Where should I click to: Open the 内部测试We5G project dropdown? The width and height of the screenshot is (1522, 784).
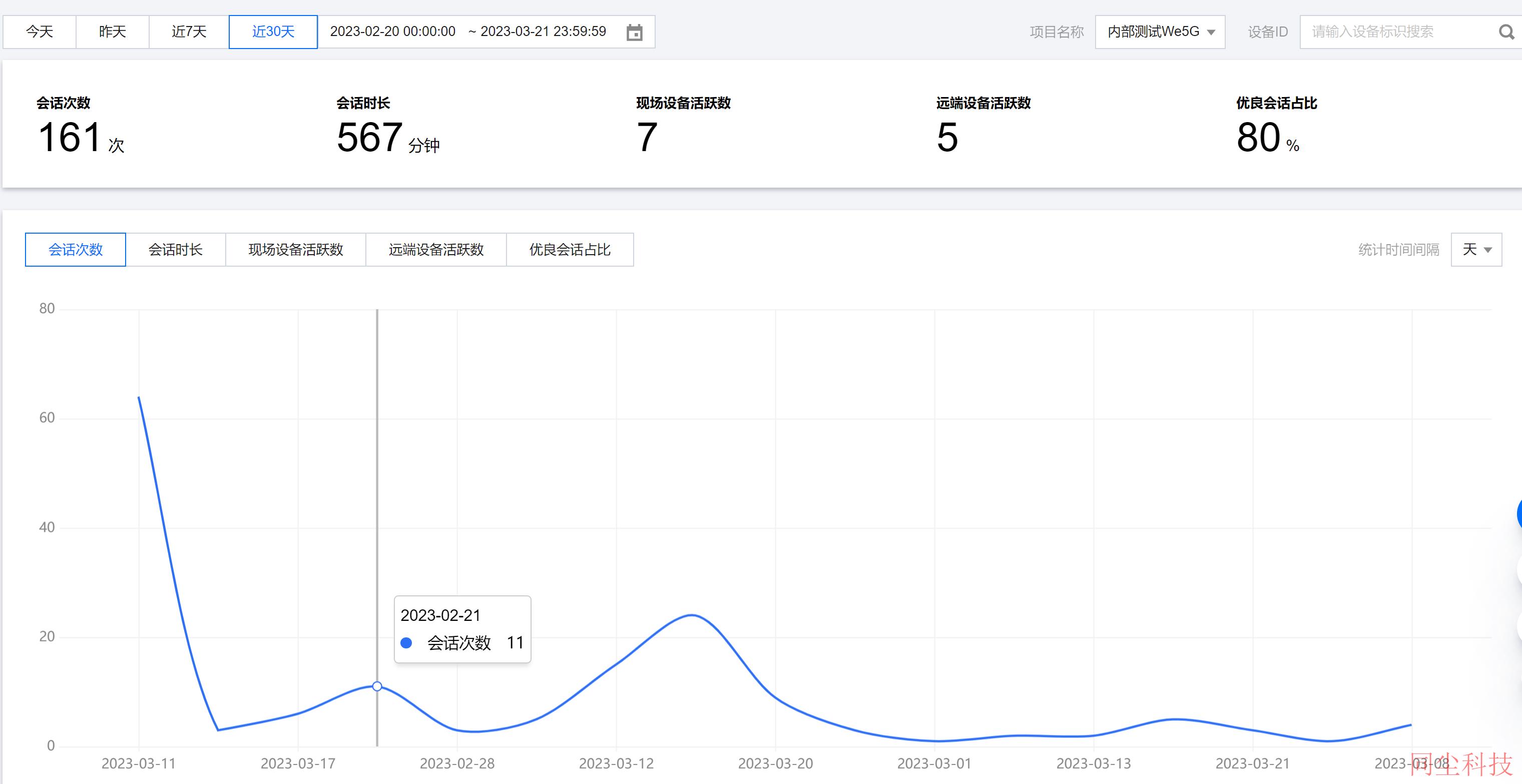pyautogui.click(x=1160, y=32)
